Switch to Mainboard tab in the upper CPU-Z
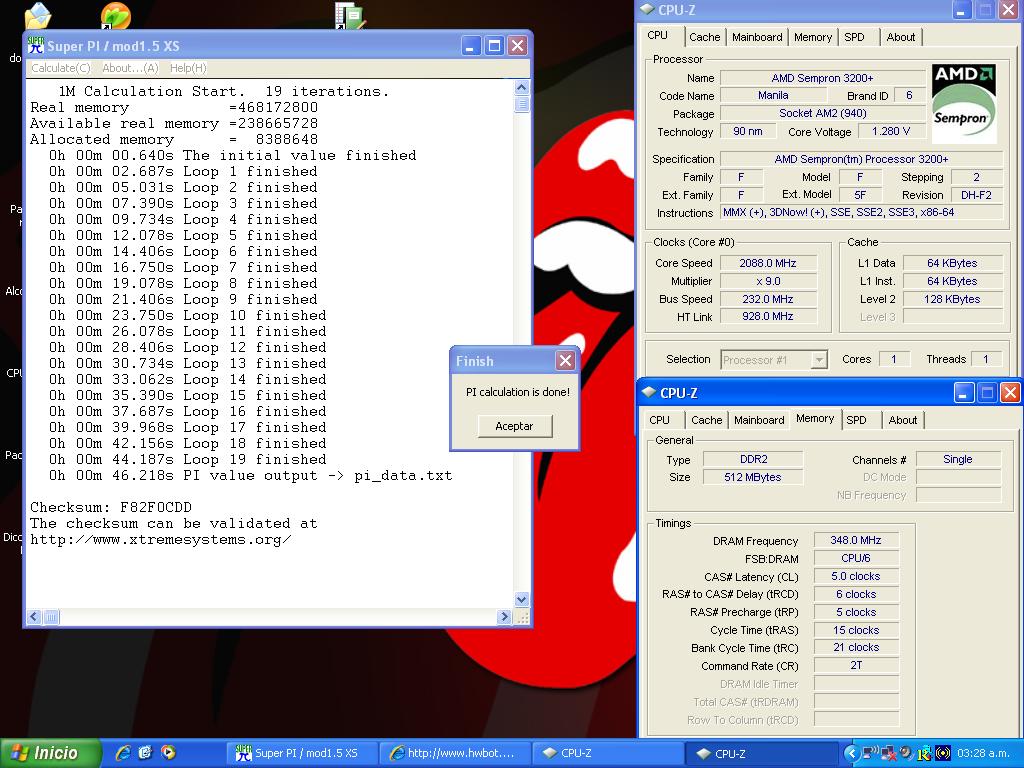The height and width of the screenshot is (768, 1024). 757,37
